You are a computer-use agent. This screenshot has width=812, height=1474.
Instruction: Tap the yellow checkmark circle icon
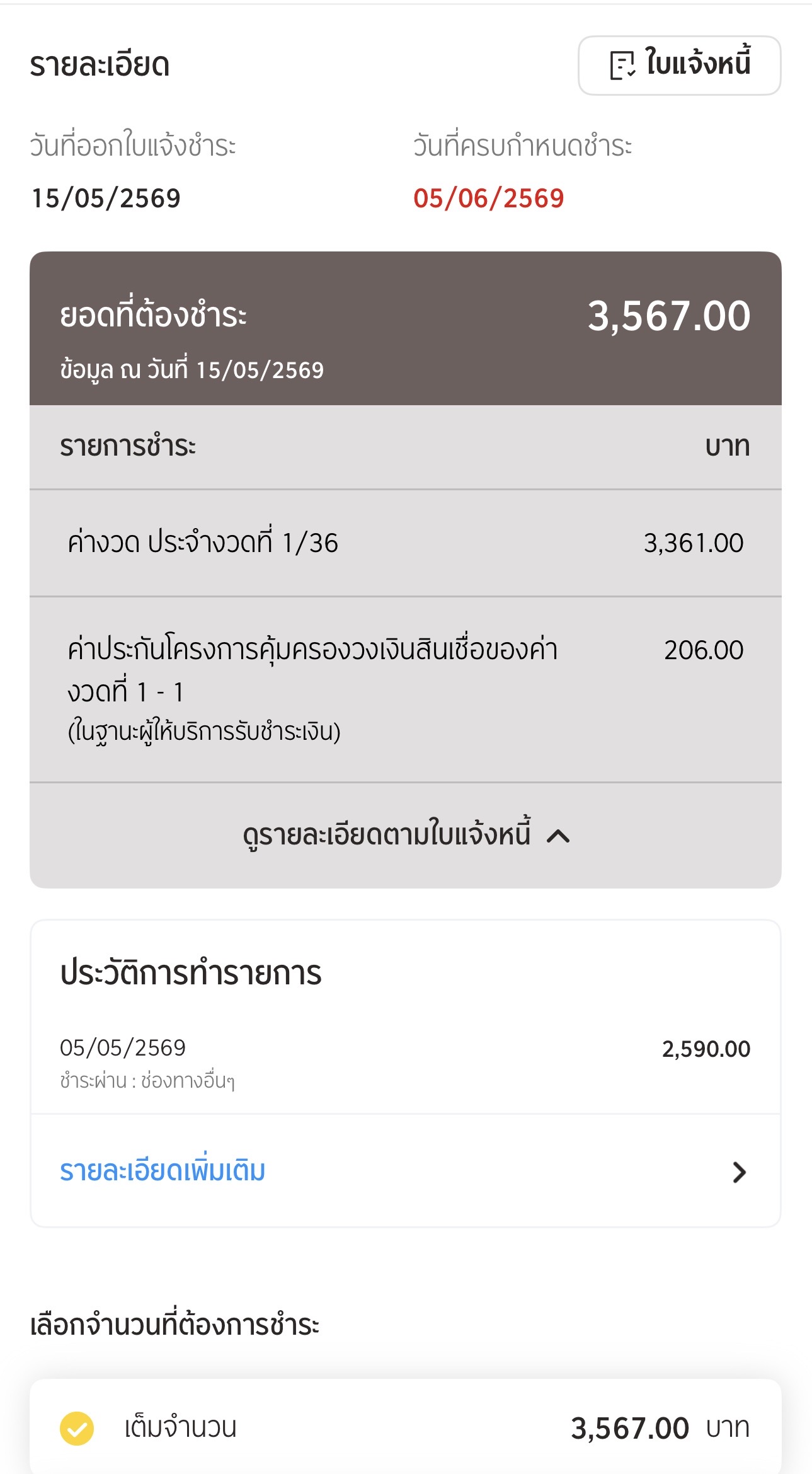click(x=77, y=1428)
